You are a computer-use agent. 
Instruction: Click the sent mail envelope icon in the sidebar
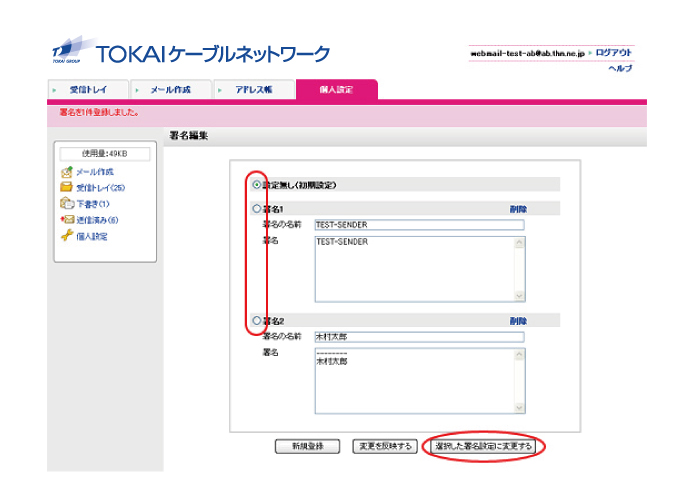(67, 220)
